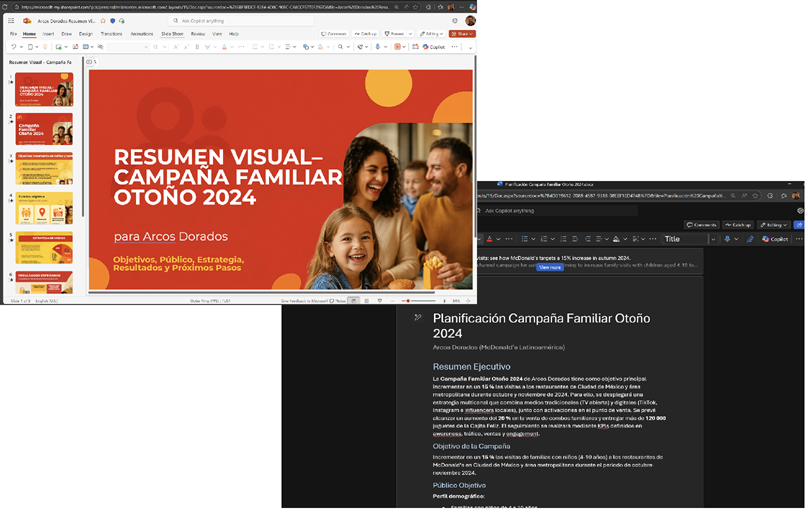Click Ask Copilot anything field in Word
Viewport: 808px width, 516px height.
click(x=557, y=211)
